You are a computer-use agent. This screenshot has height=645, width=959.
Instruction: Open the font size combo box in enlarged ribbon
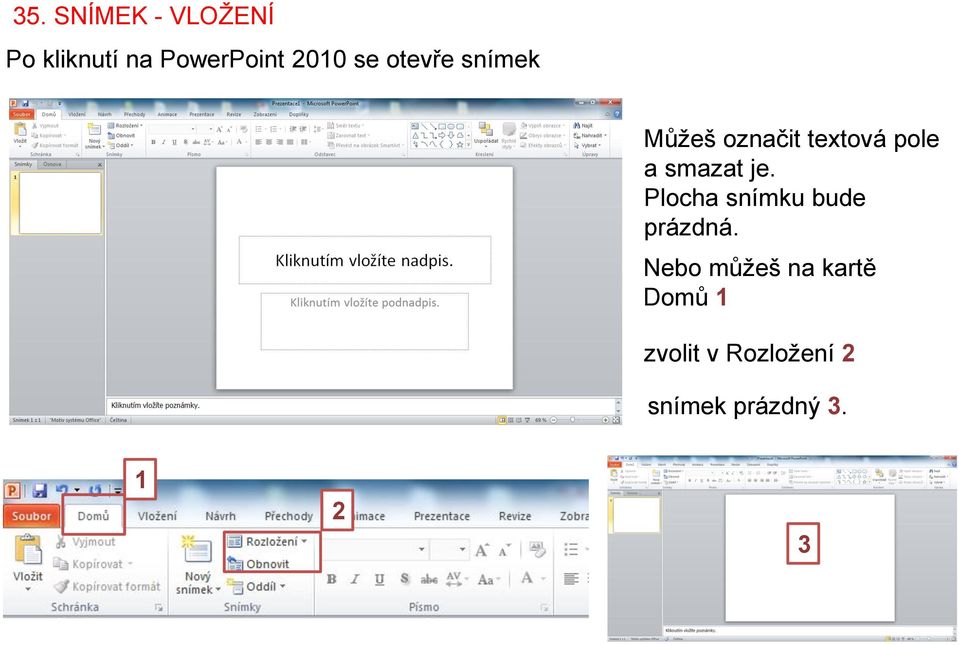pos(449,549)
